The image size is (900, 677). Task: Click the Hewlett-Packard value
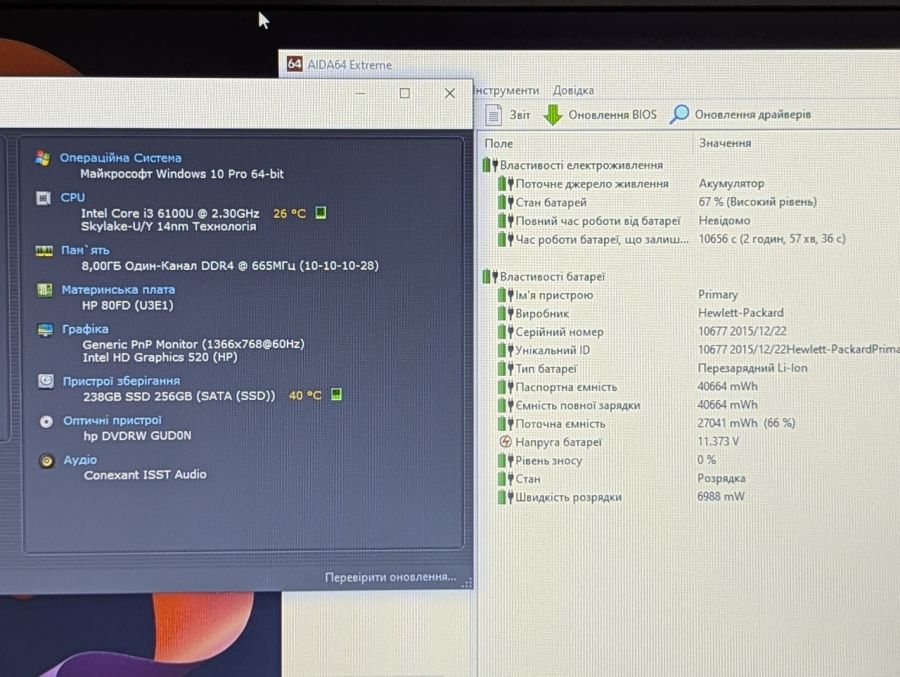coord(740,313)
